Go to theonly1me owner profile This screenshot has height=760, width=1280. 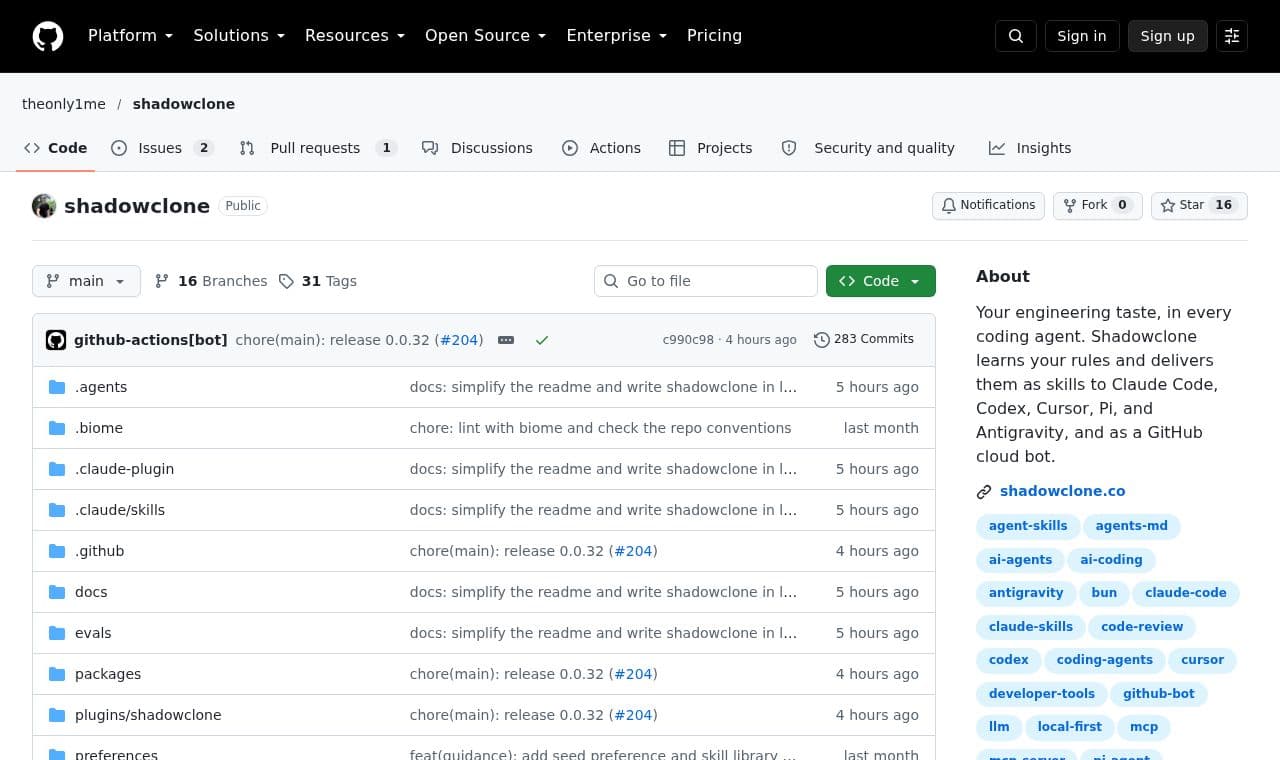[64, 104]
